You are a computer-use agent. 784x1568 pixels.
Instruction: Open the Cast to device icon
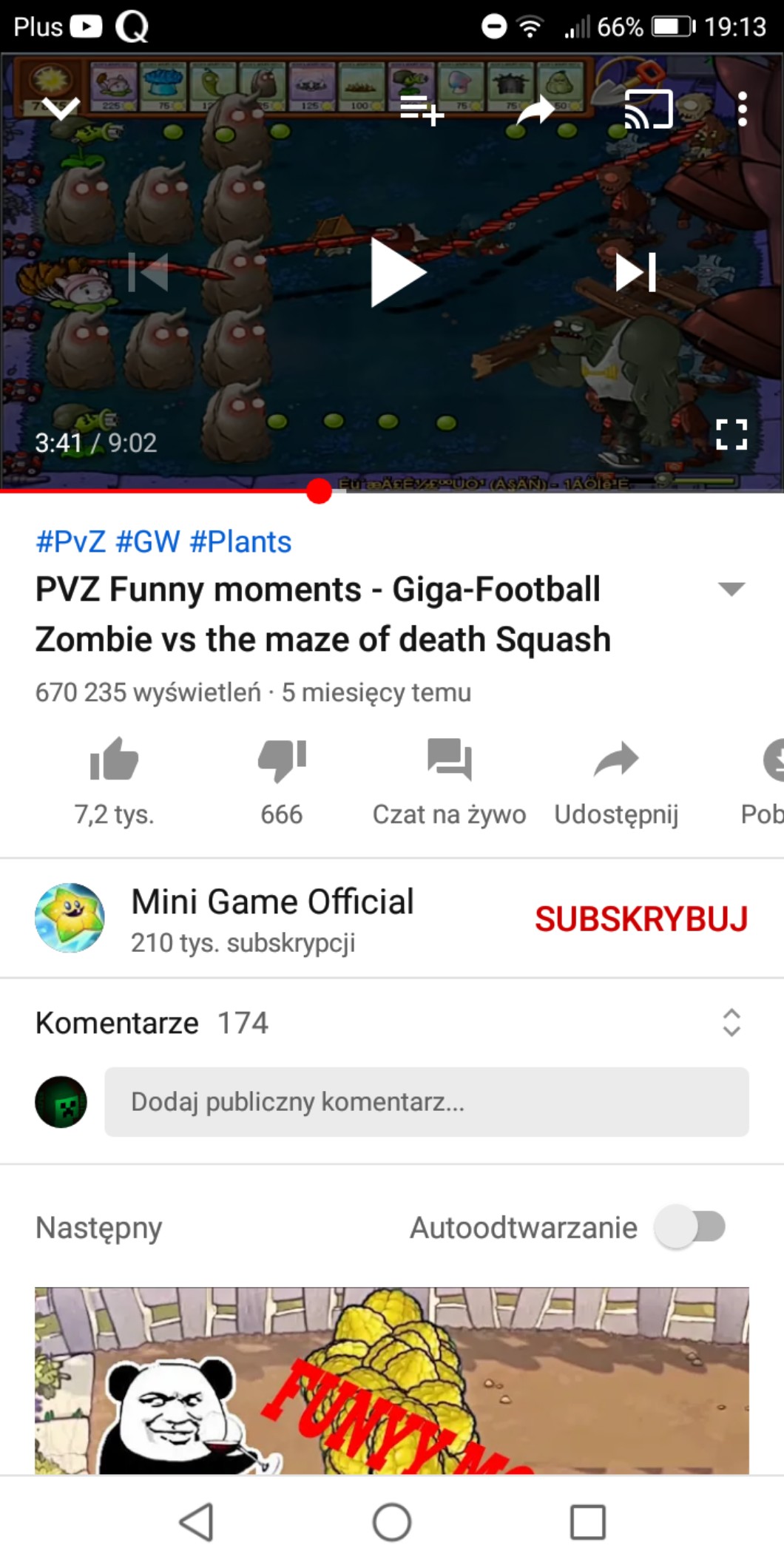649,109
